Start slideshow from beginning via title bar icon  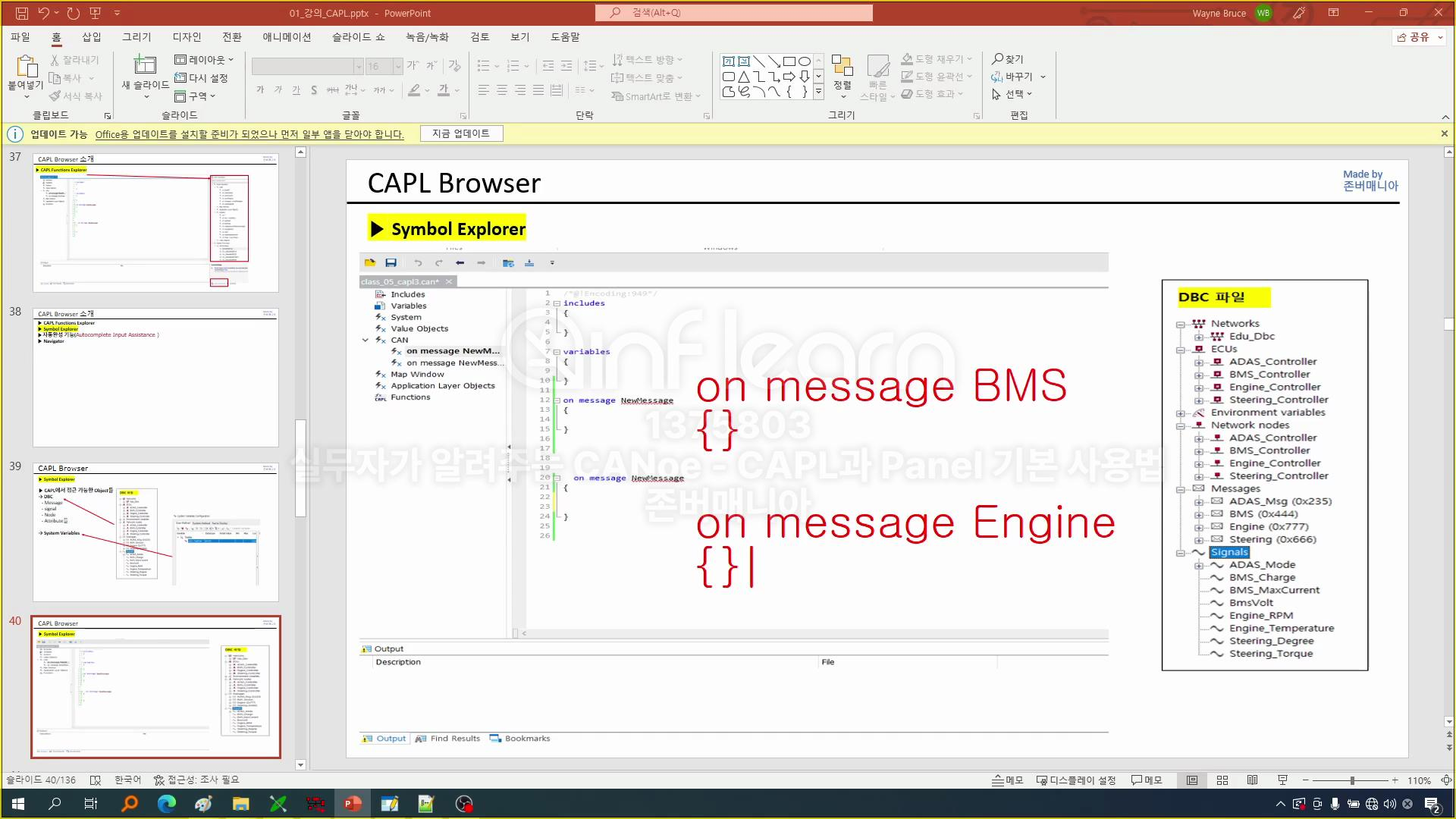95,13
